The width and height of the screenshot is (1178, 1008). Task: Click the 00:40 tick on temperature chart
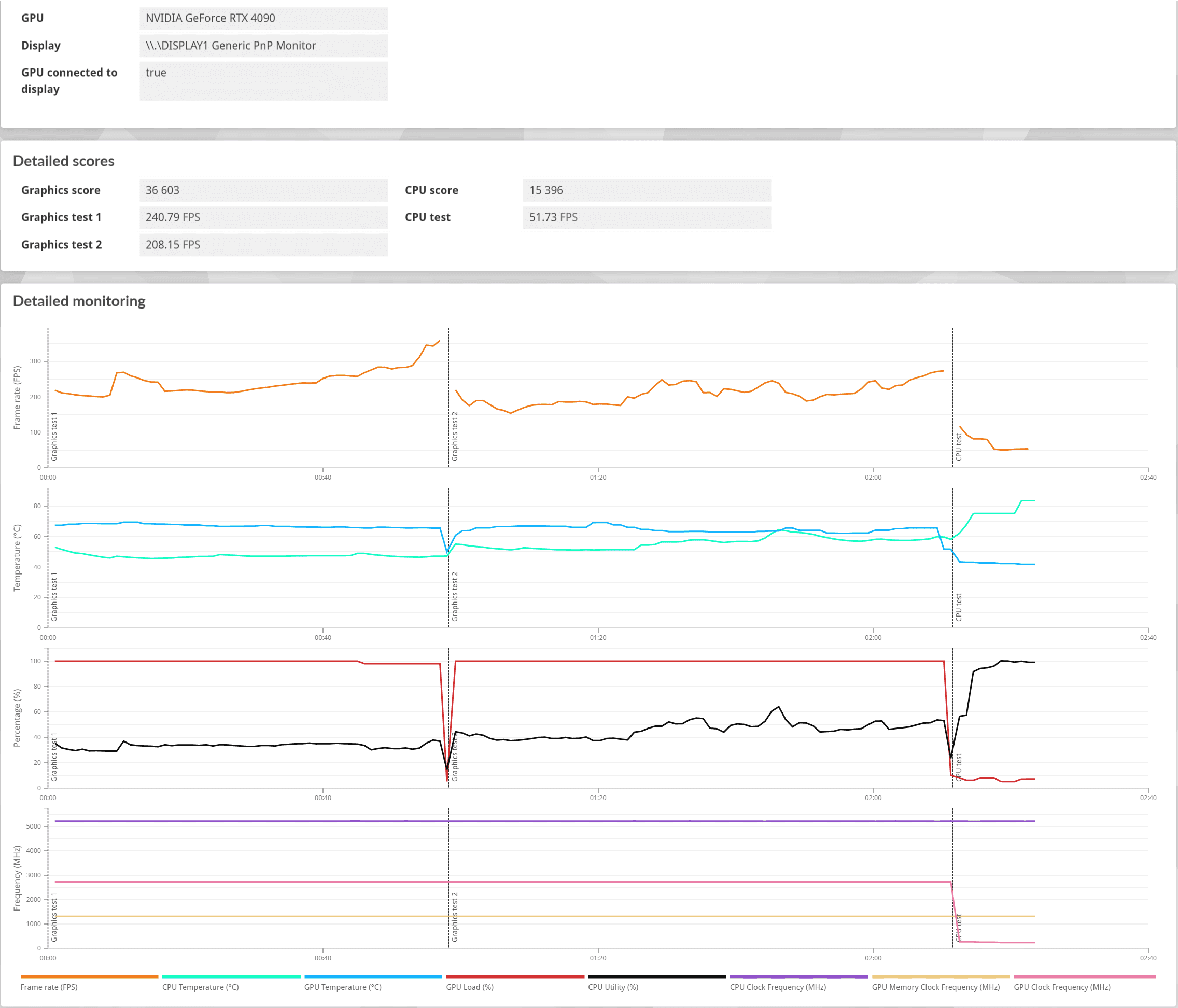coord(323,637)
